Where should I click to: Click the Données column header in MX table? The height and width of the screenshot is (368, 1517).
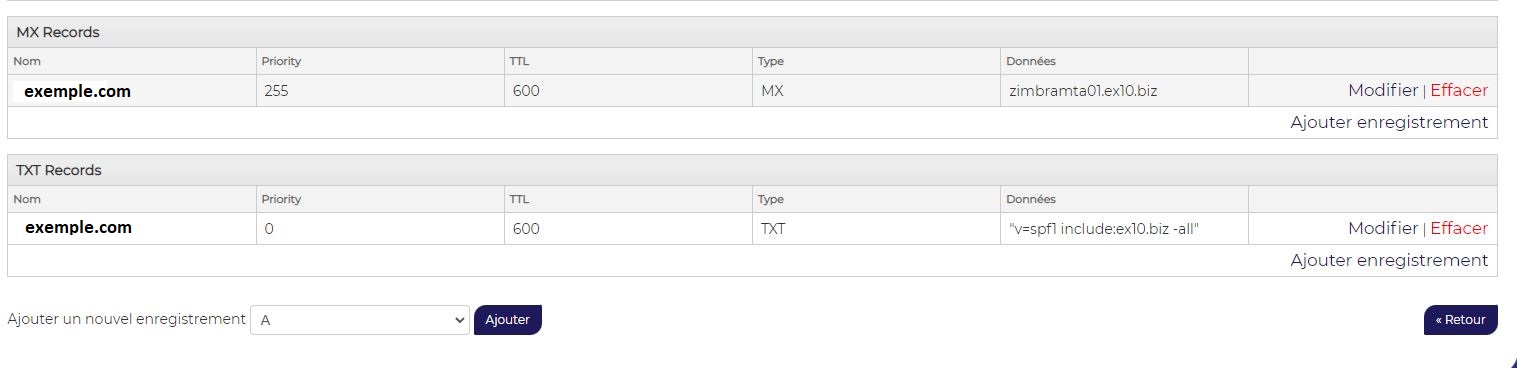pyautogui.click(x=1031, y=61)
